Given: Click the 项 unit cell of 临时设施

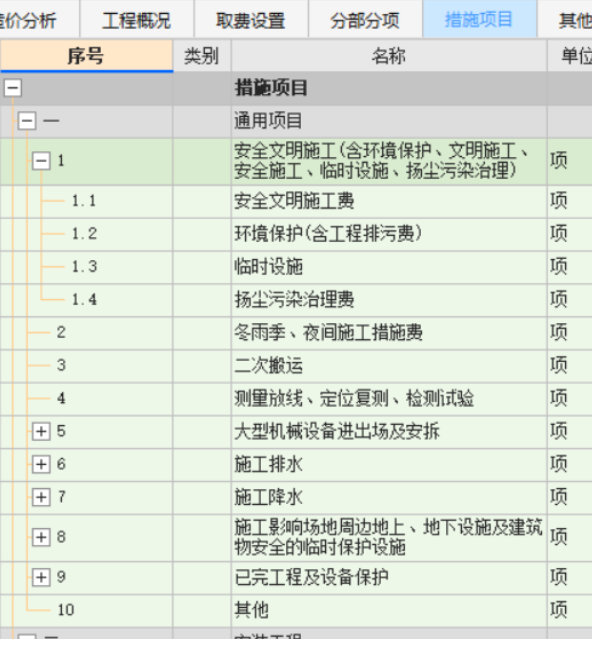Looking at the screenshot, I should (570, 267).
